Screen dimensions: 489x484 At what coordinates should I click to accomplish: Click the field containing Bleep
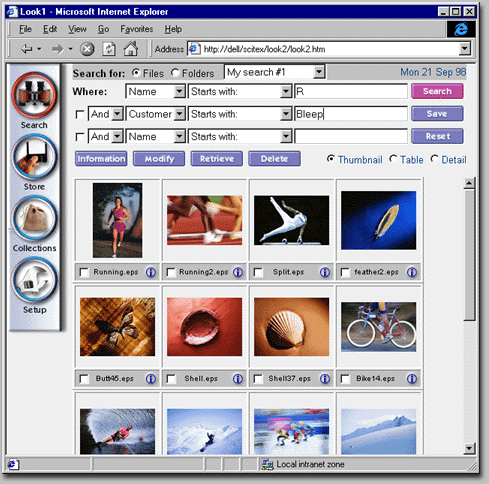[351, 114]
